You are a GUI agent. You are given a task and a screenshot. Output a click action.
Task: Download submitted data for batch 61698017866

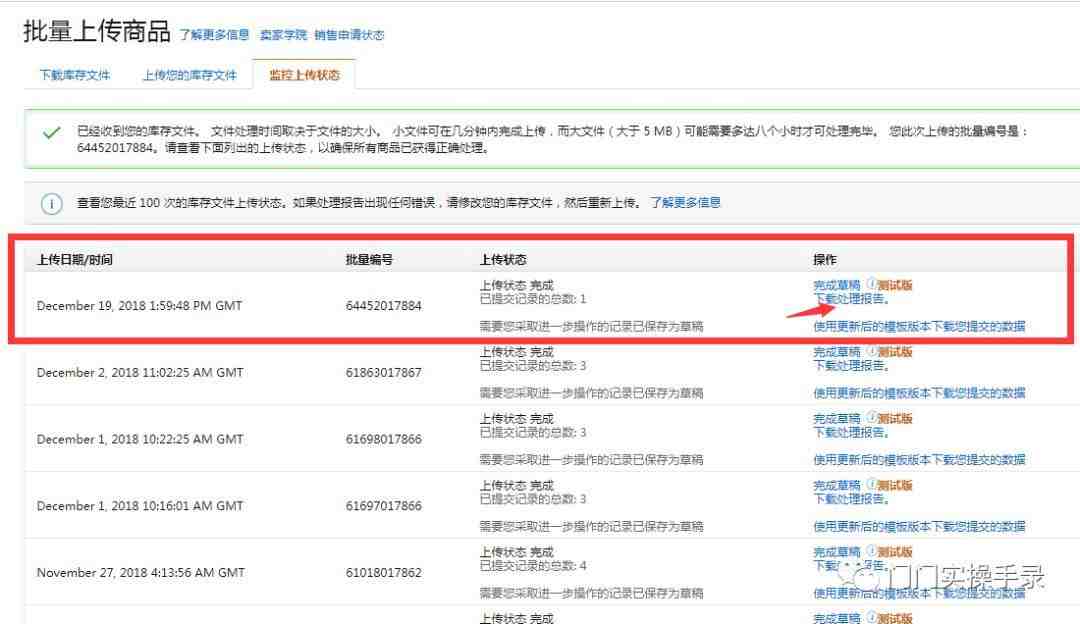(x=920, y=459)
